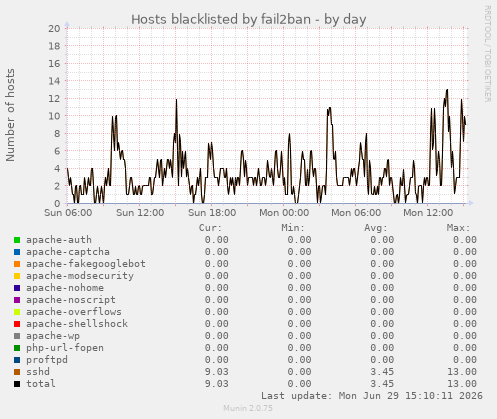Select the apache-noscript legend label
This screenshot has width=497, height=419.
tap(71, 300)
